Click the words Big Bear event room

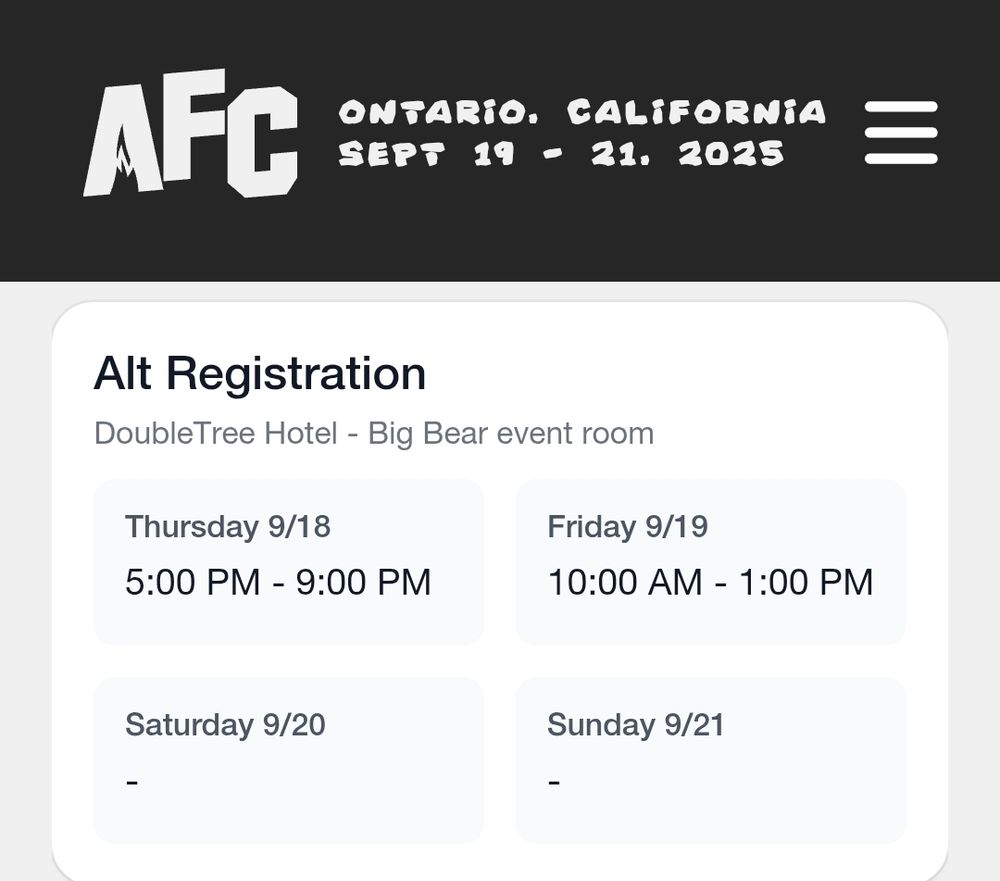[x=511, y=434]
